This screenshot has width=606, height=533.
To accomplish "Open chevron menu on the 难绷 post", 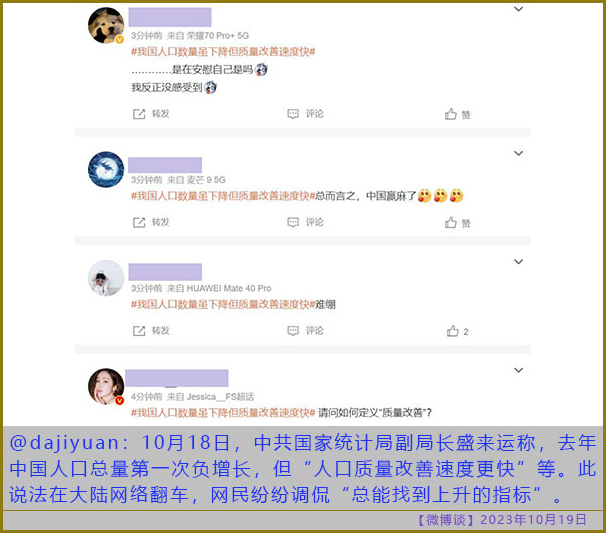I will [519, 262].
